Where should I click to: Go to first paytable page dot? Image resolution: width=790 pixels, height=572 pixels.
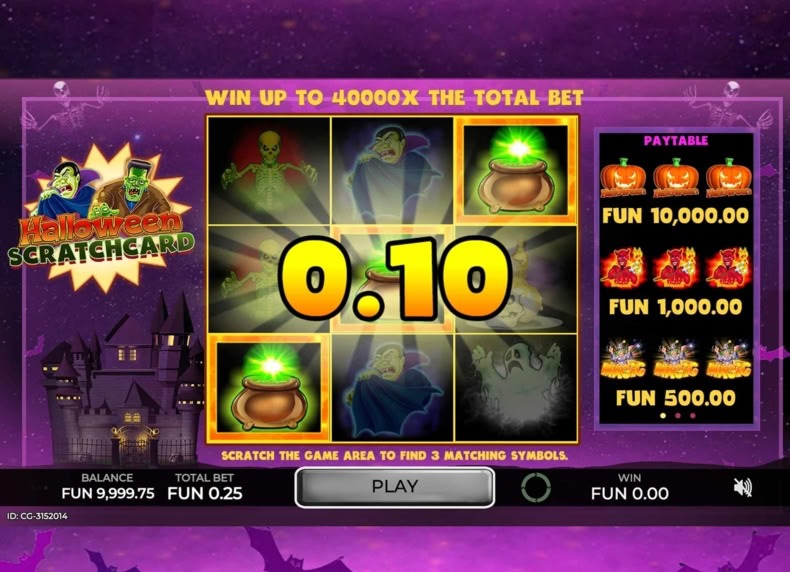663,416
